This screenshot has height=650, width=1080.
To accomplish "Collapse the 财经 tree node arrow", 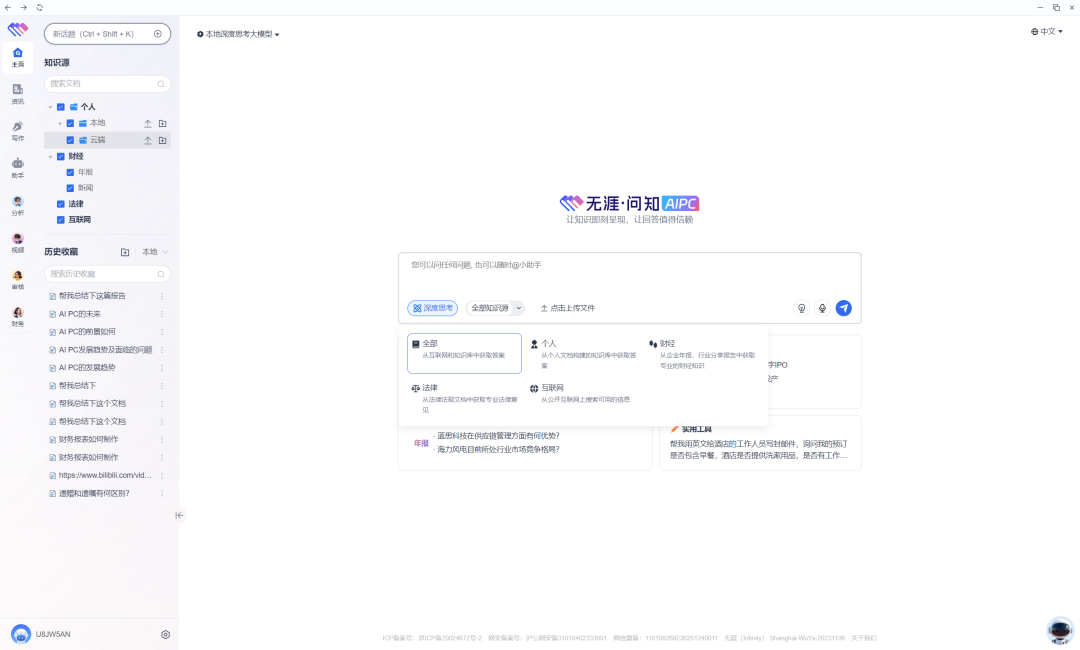I will tap(50, 156).
